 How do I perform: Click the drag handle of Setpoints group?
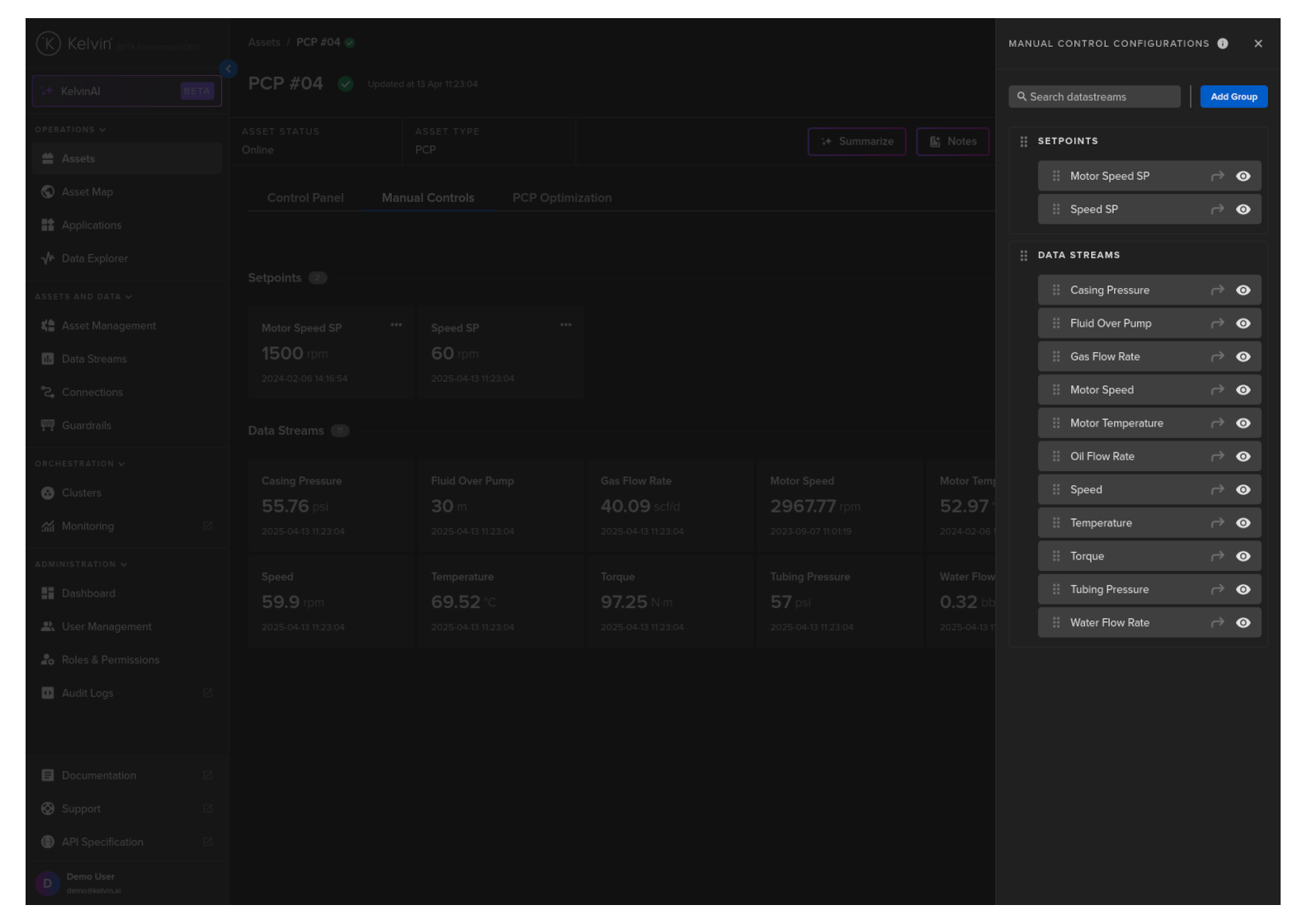[x=1023, y=142]
